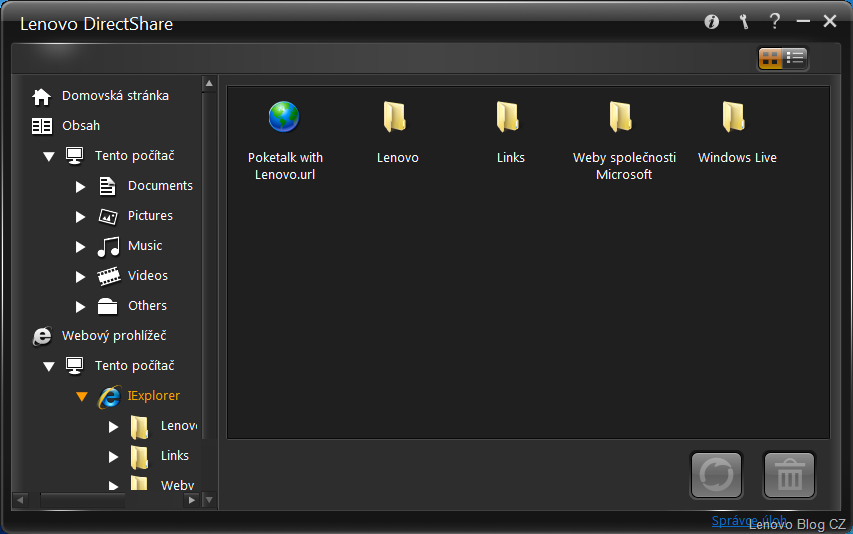Click the question mark help icon
The image size is (853, 534).
pyautogui.click(x=774, y=21)
